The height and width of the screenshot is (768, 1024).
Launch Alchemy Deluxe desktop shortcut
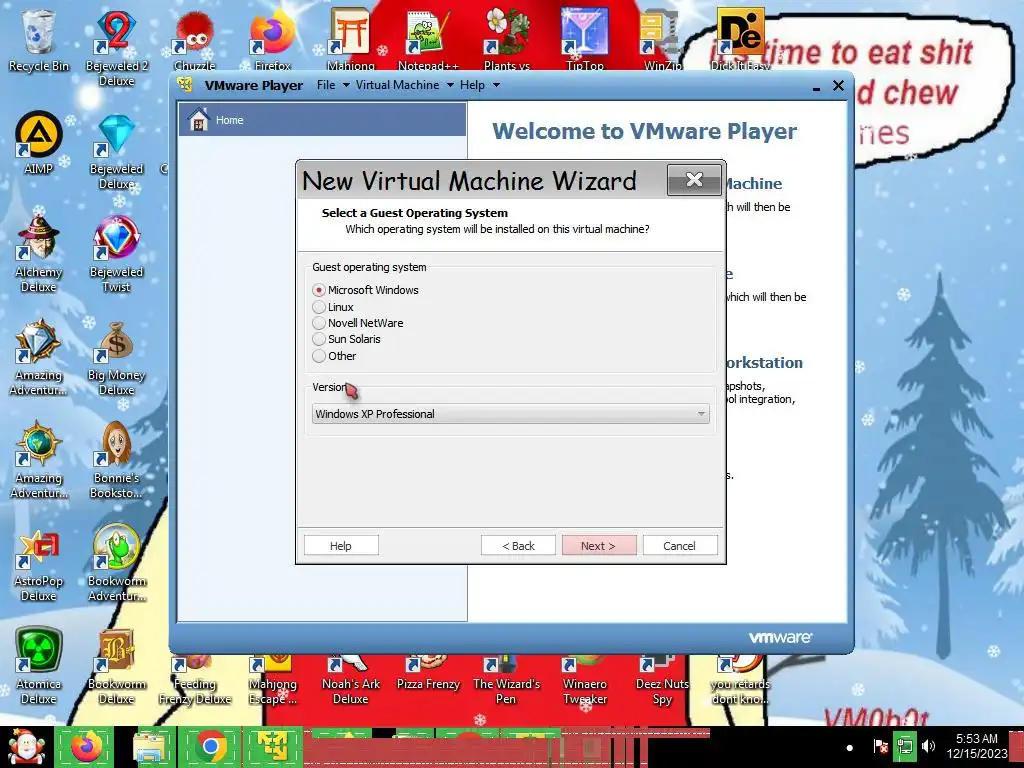pyautogui.click(x=39, y=253)
